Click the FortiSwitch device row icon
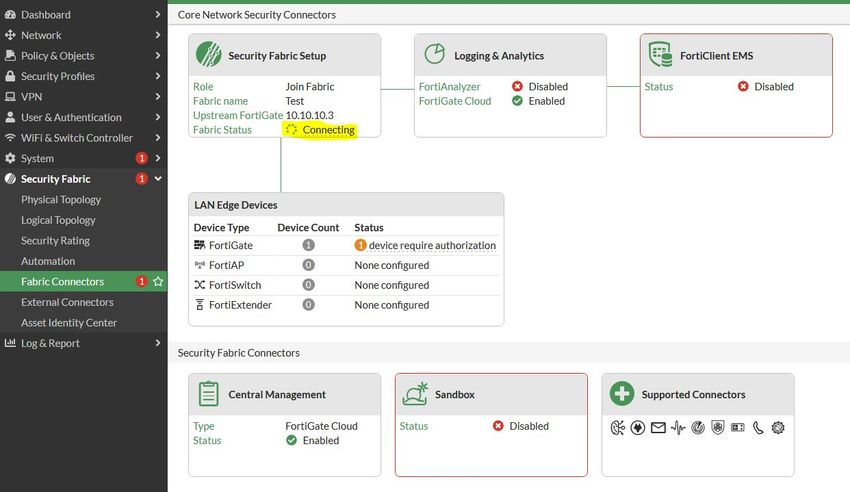The width and height of the screenshot is (850, 492). [x=199, y=285]
